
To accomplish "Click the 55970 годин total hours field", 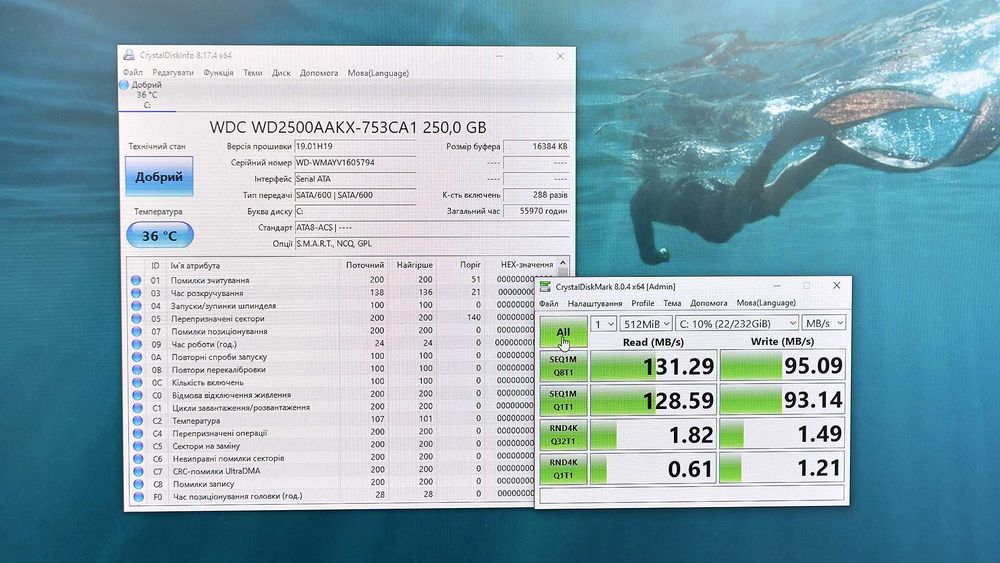I will tap(536, 210).
